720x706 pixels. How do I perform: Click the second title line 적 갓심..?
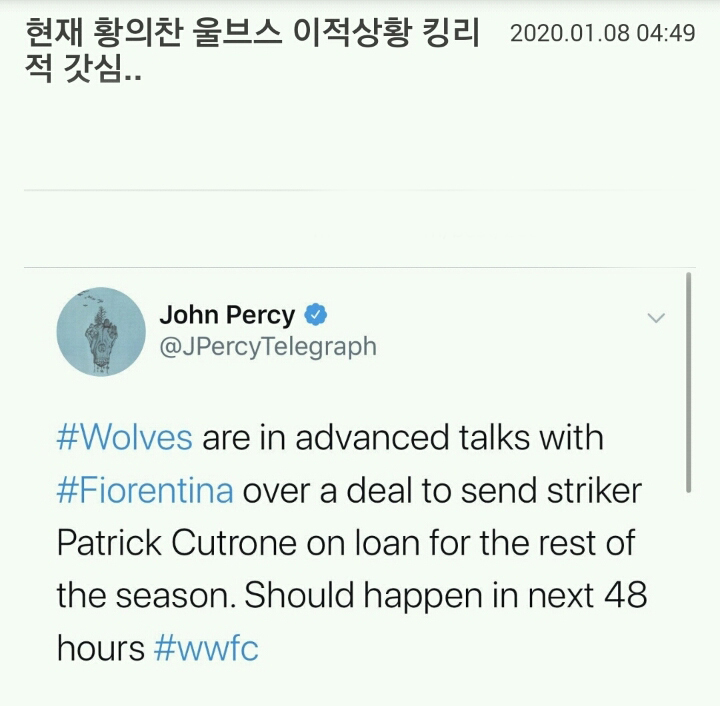pyautogui.click(x=83, y=69)
